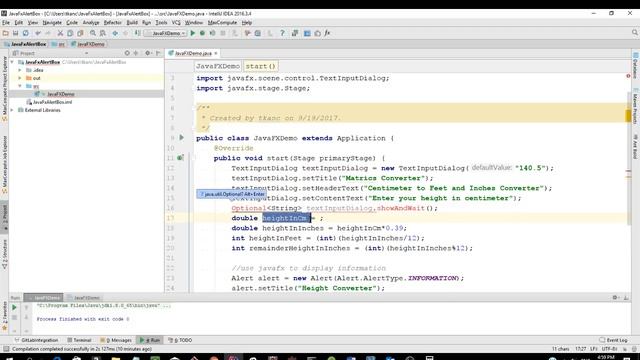The height and width of the screenshot is (360, 640).
Task: Click the JavaFXDemo class breadcrumb in editor
Action: click(218, 66)
